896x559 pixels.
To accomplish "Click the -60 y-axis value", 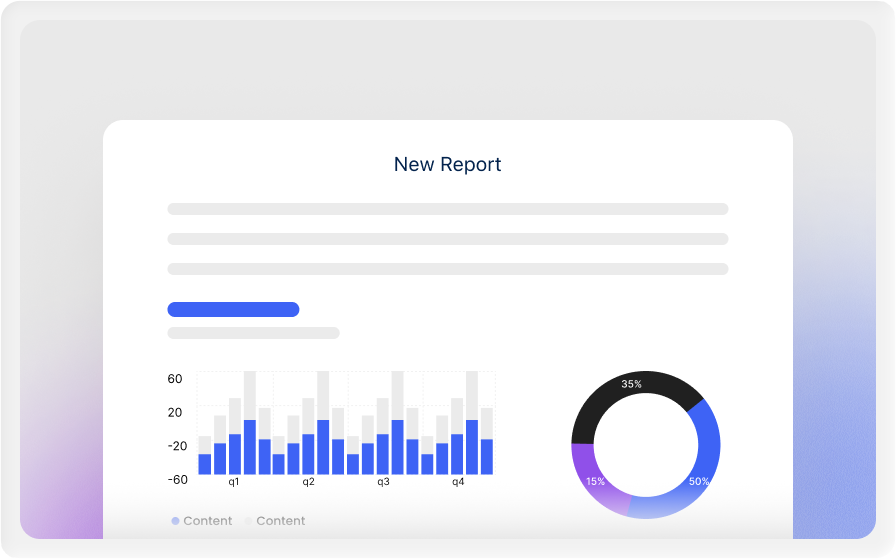I will (178, 480).
